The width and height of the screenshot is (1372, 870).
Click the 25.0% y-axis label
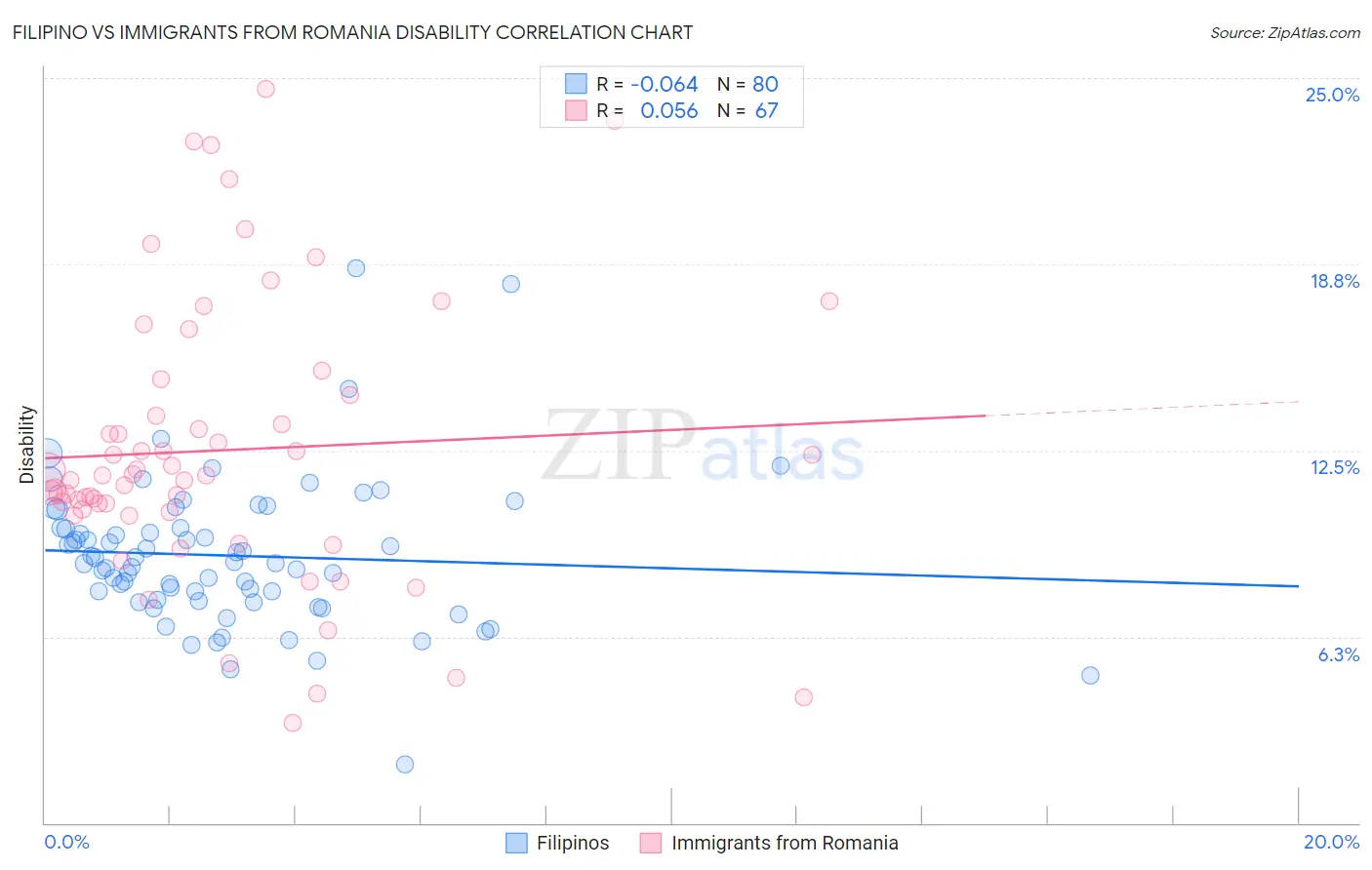click(x=1332, y=95)
